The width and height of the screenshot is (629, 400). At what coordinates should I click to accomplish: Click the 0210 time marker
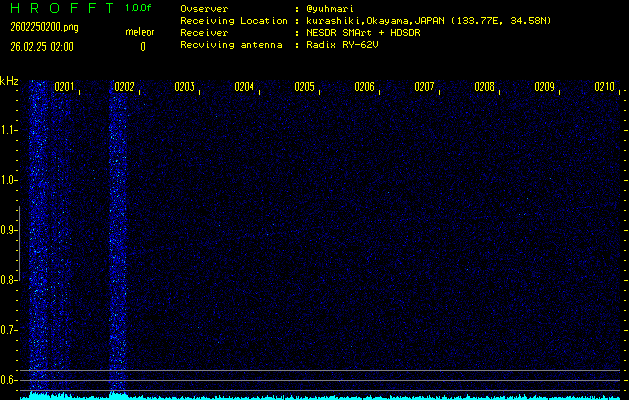click(604, 87)
